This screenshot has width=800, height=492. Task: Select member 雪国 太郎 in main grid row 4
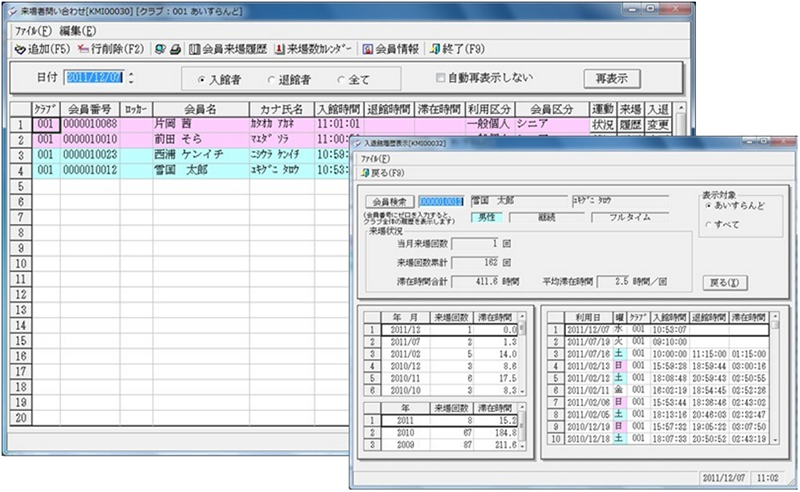click(x=201, y=170)
